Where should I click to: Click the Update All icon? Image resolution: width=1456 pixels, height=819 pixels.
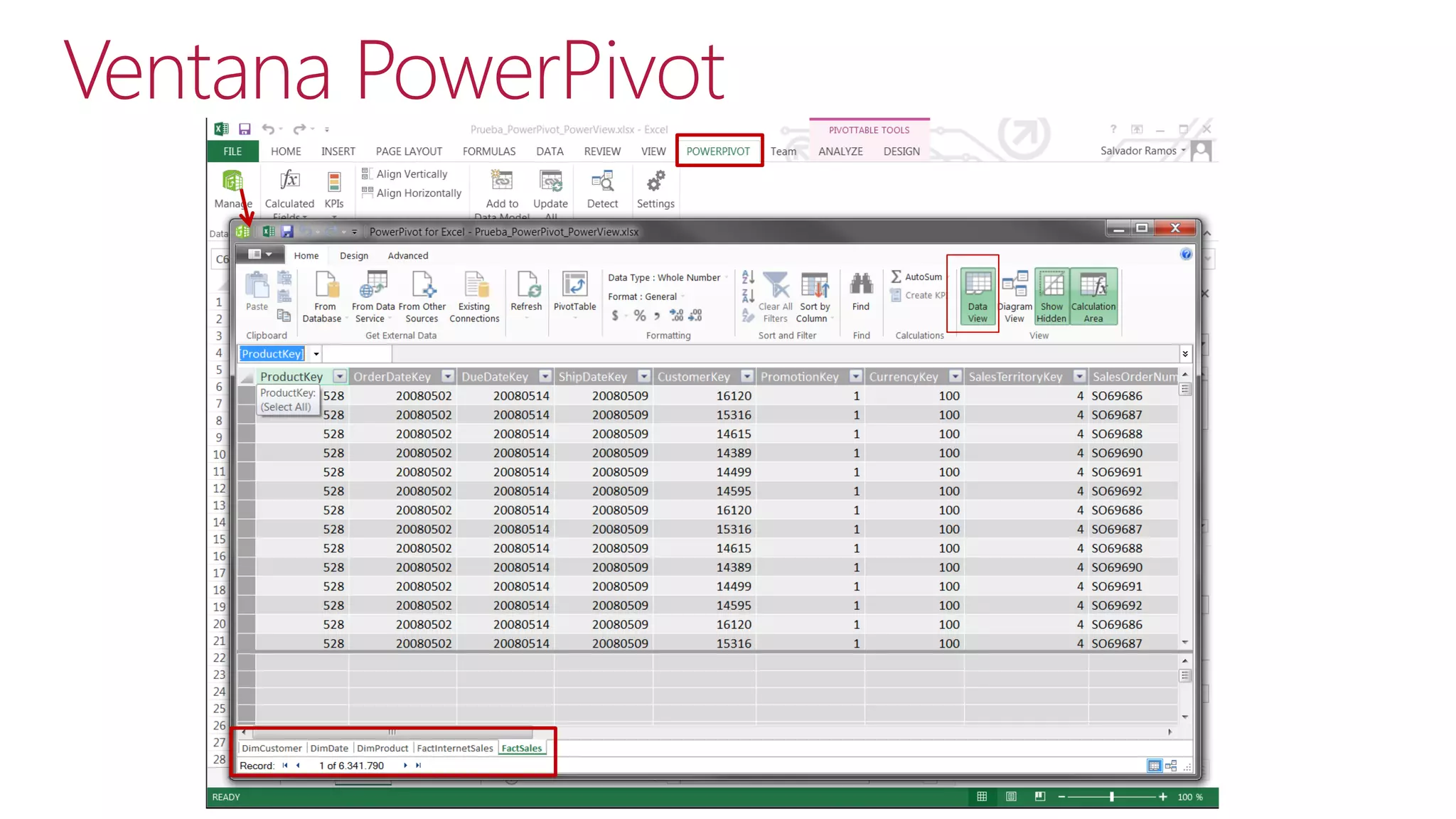551,182
